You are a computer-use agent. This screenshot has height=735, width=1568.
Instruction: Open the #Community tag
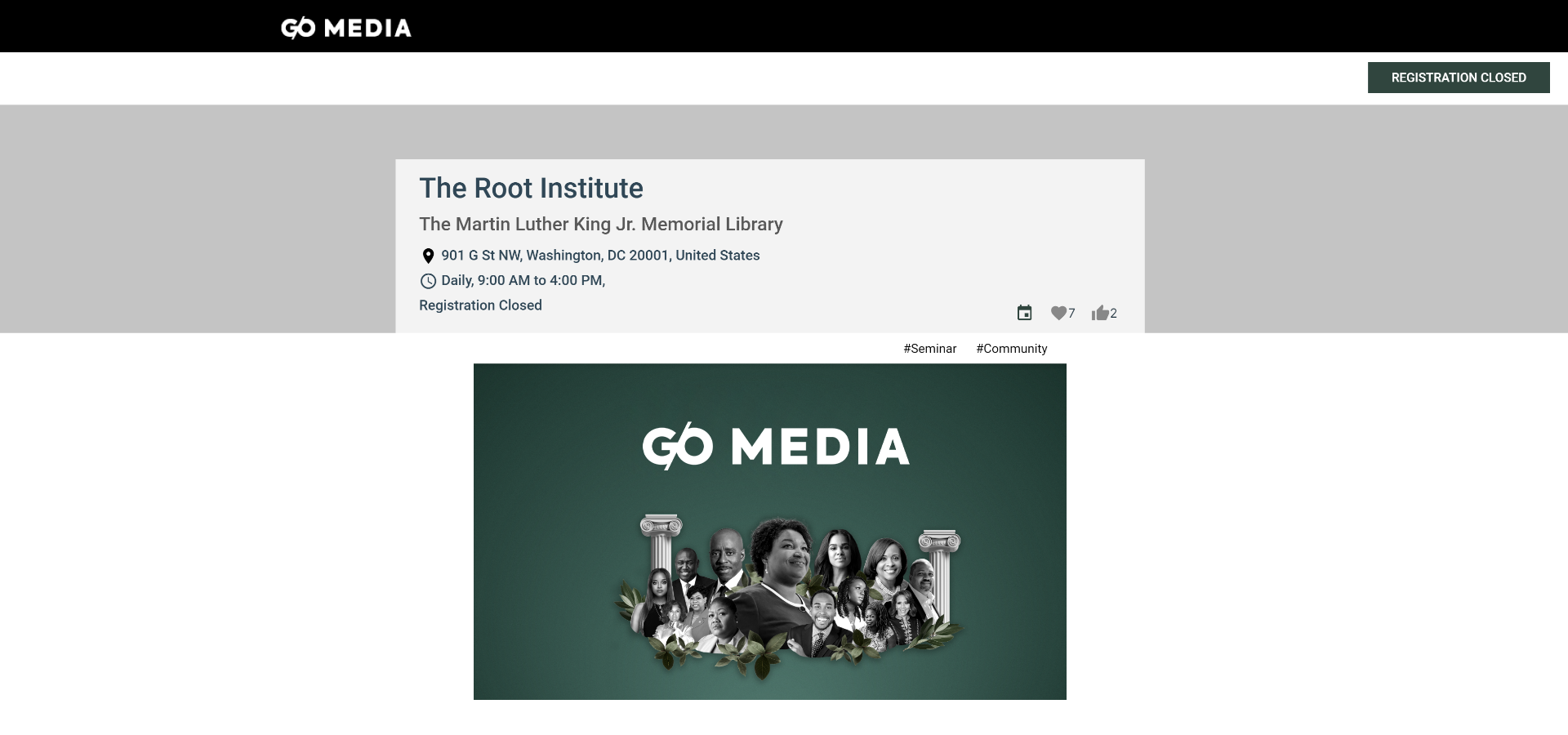(x=1011, y=349)
